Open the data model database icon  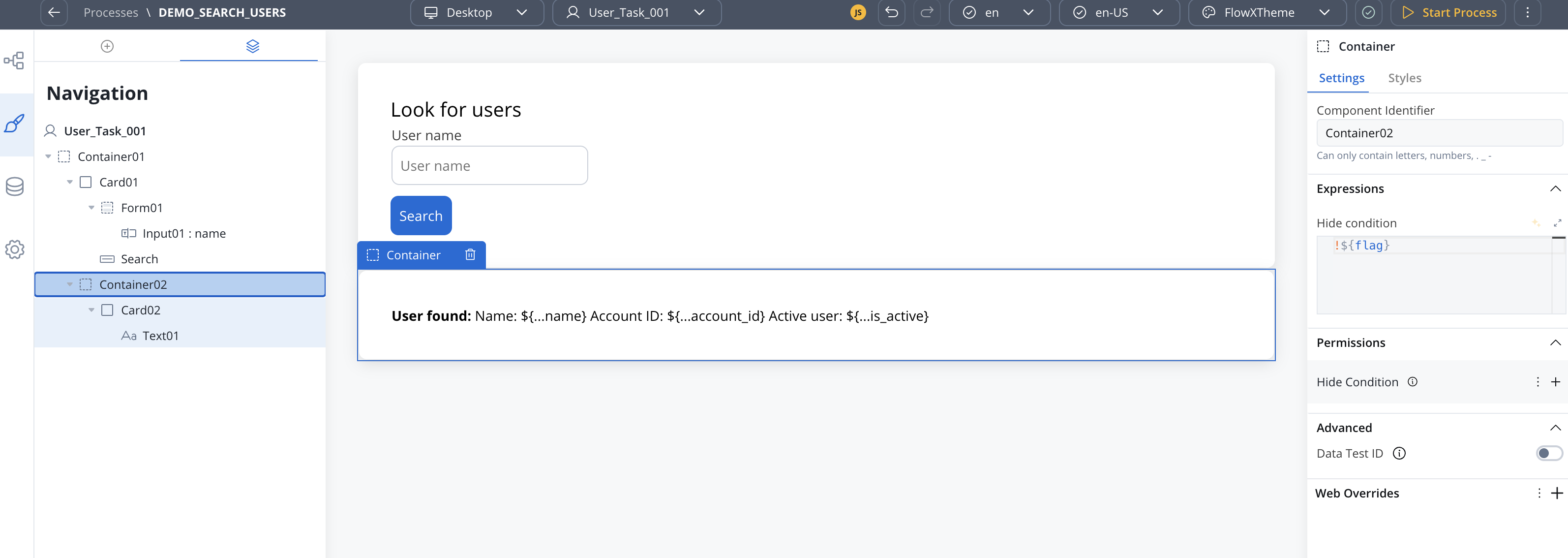coord(15,186)
